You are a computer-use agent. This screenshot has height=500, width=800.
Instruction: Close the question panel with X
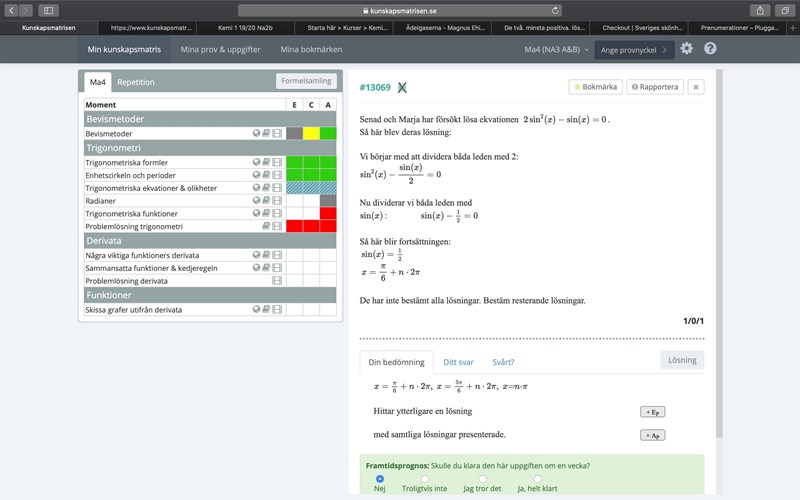pyautogui.click(x=696, y=87)
